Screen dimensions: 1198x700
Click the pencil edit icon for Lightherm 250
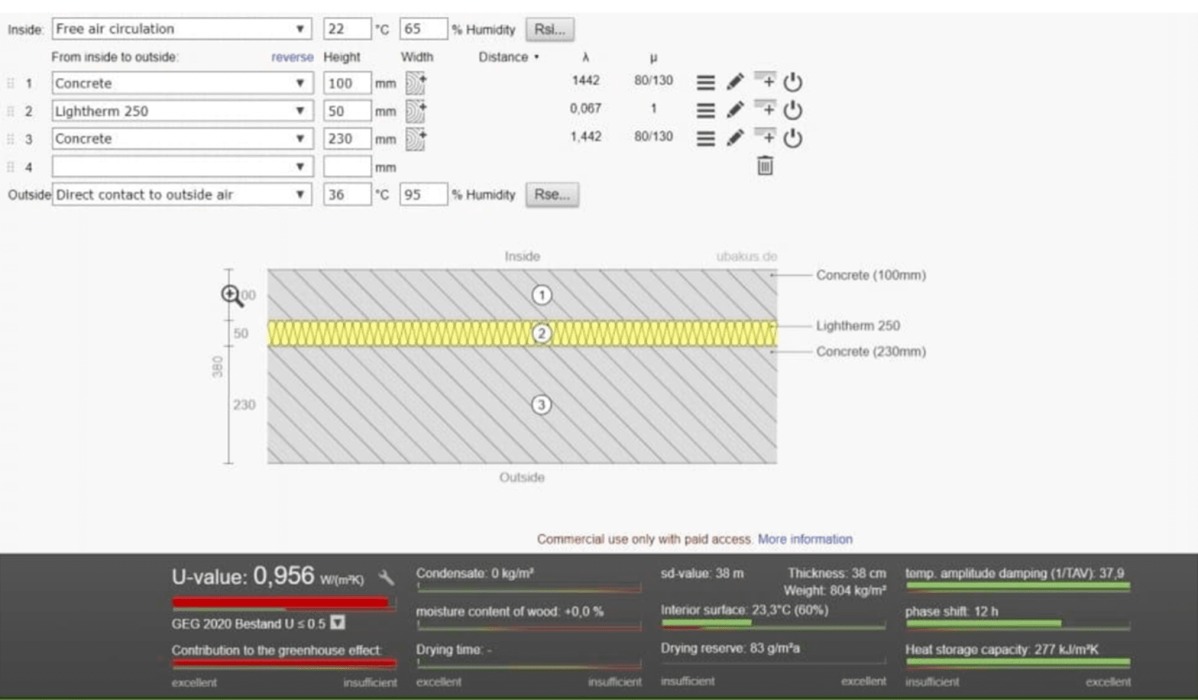pos(735,110)
